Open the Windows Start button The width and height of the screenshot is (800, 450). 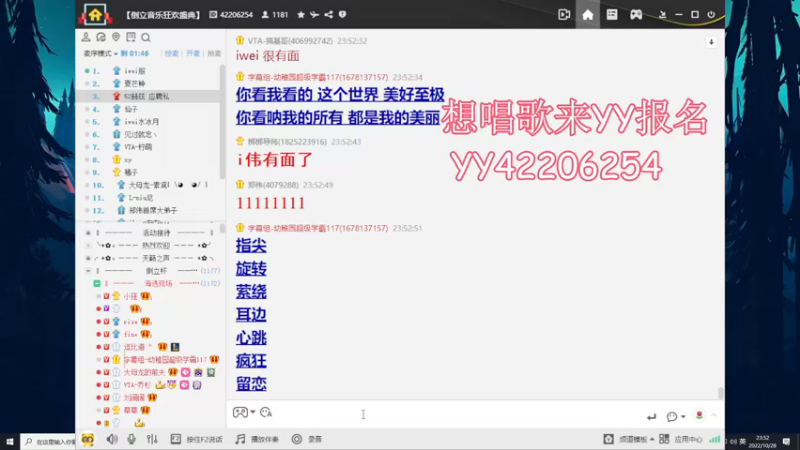point(10,441)
